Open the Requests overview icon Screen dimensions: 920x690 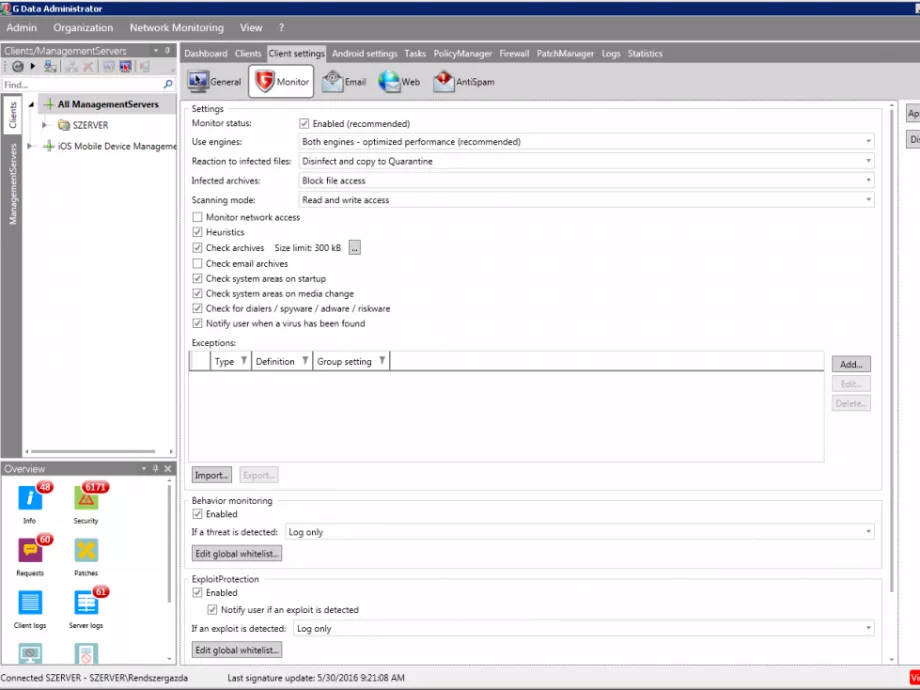(30, 551)
